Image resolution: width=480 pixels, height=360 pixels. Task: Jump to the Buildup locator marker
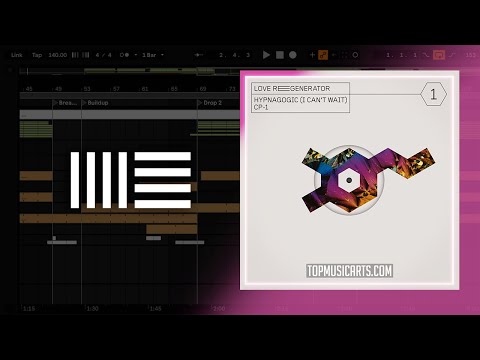point(95,103)
